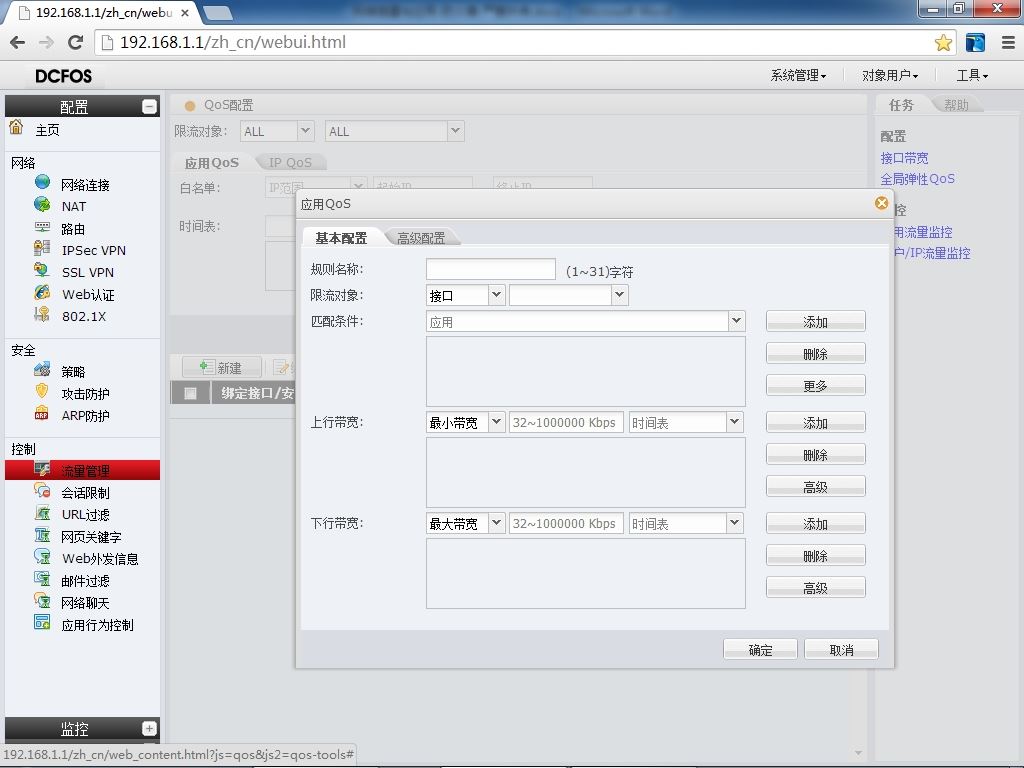This screenshot has width=1024, height=768.
Task: Click the globe icon for 网络连接
Action: [42, 182]
